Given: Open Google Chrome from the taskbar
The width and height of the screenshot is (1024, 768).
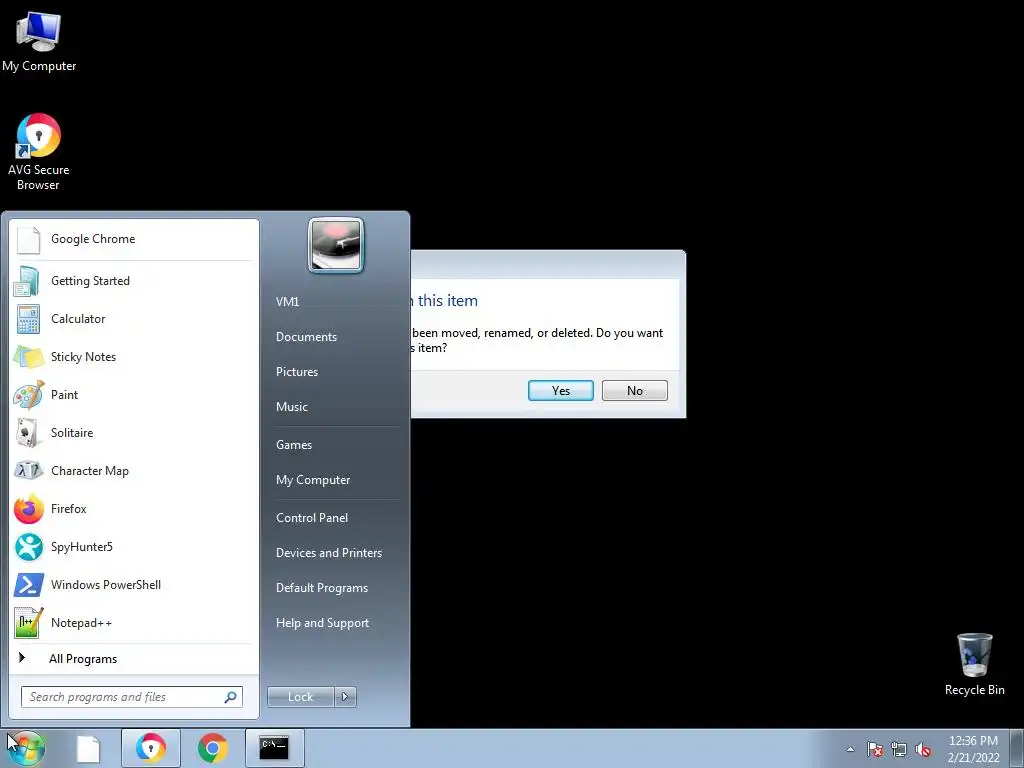Looking at the screenshot, I should click(x=212, y=748).
